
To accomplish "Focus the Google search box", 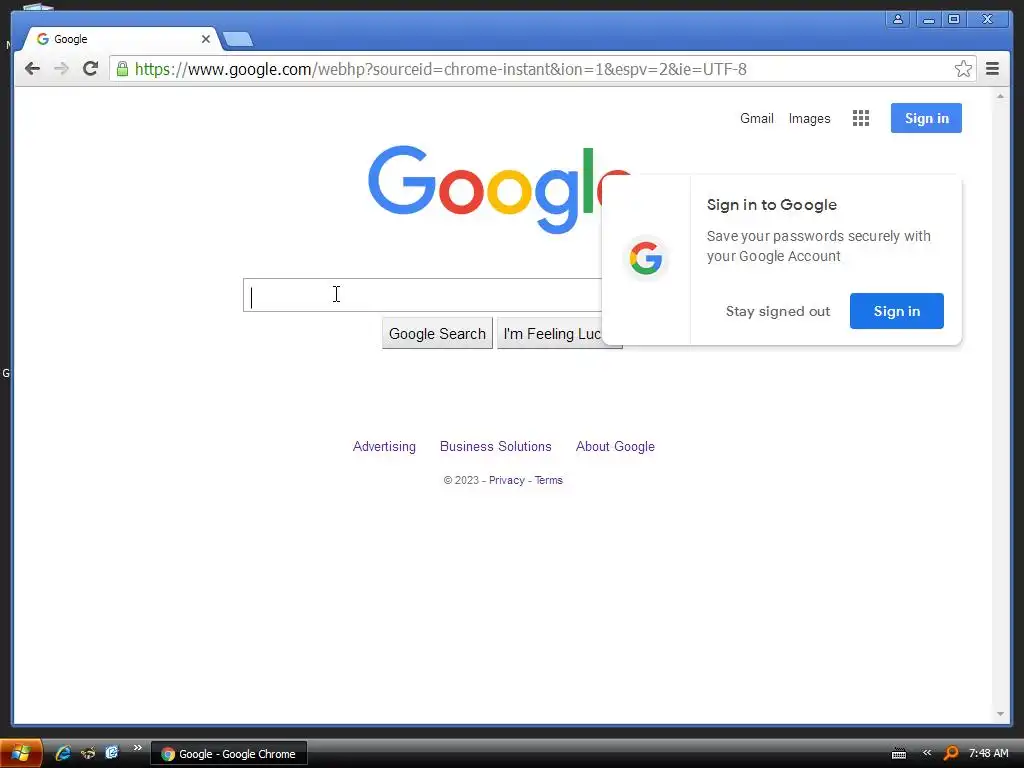I will pyautogui.click(x=423, y=295).
